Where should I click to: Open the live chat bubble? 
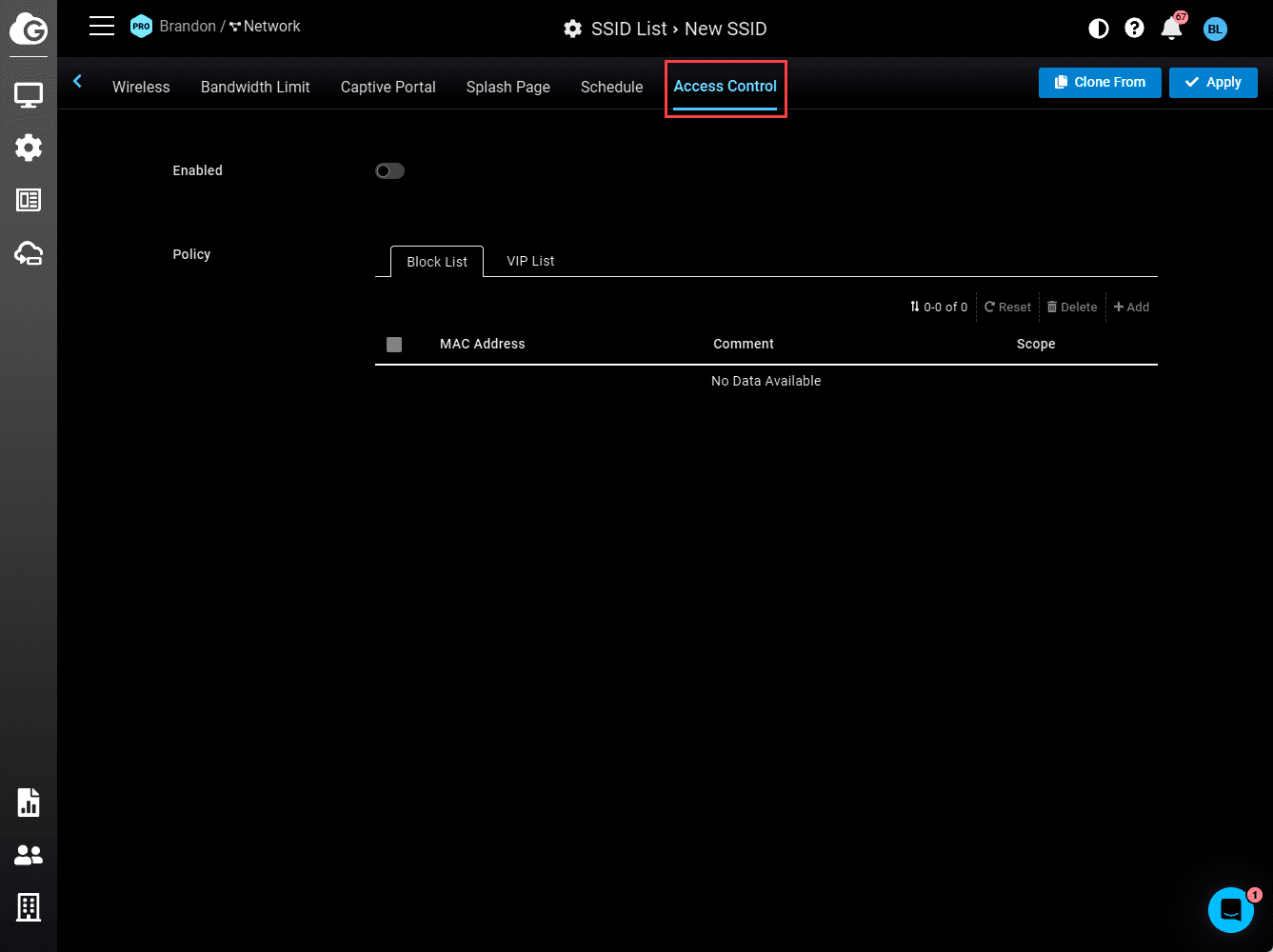tap(1231, 910)
